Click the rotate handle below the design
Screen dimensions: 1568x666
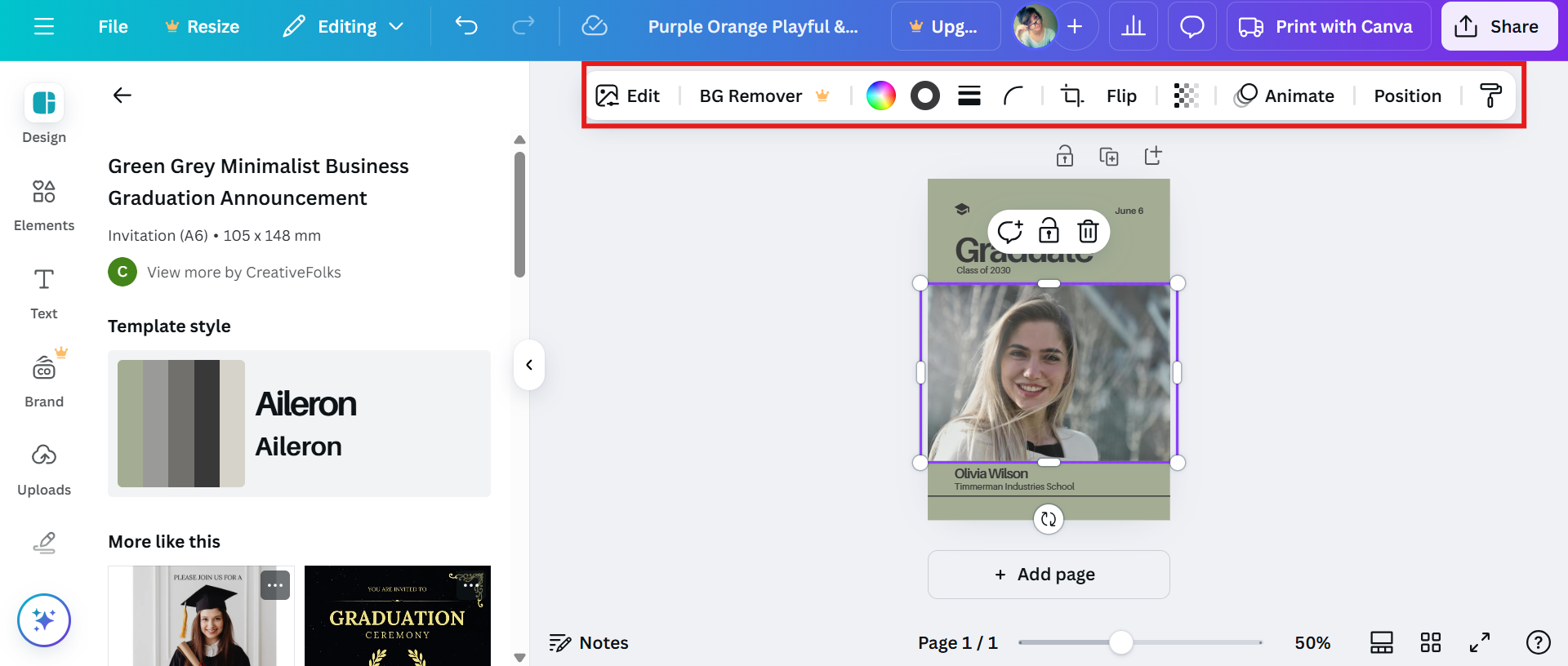[x=1049, y=519]
